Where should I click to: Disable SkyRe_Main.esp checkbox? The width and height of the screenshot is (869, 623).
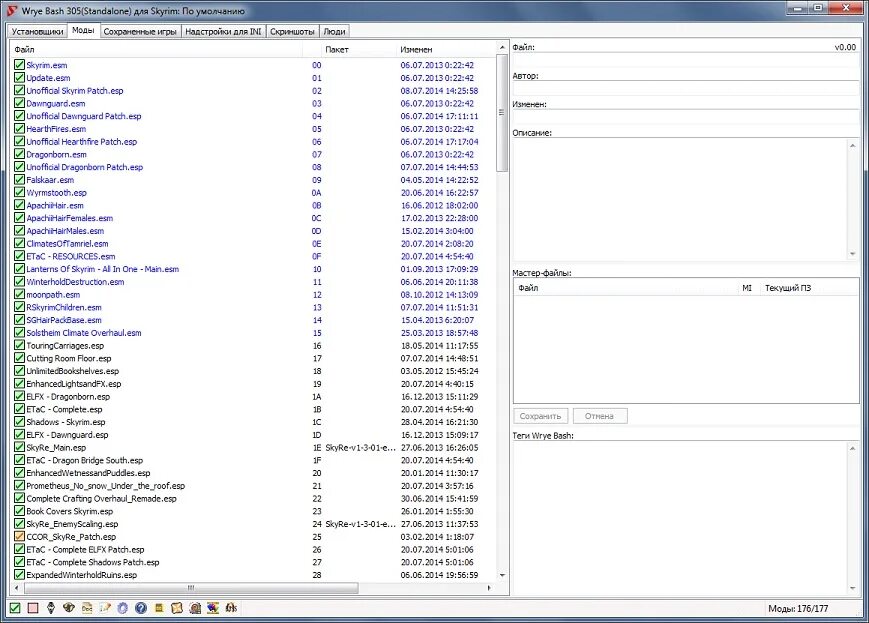pyautogui.click(x=19, y=447)
